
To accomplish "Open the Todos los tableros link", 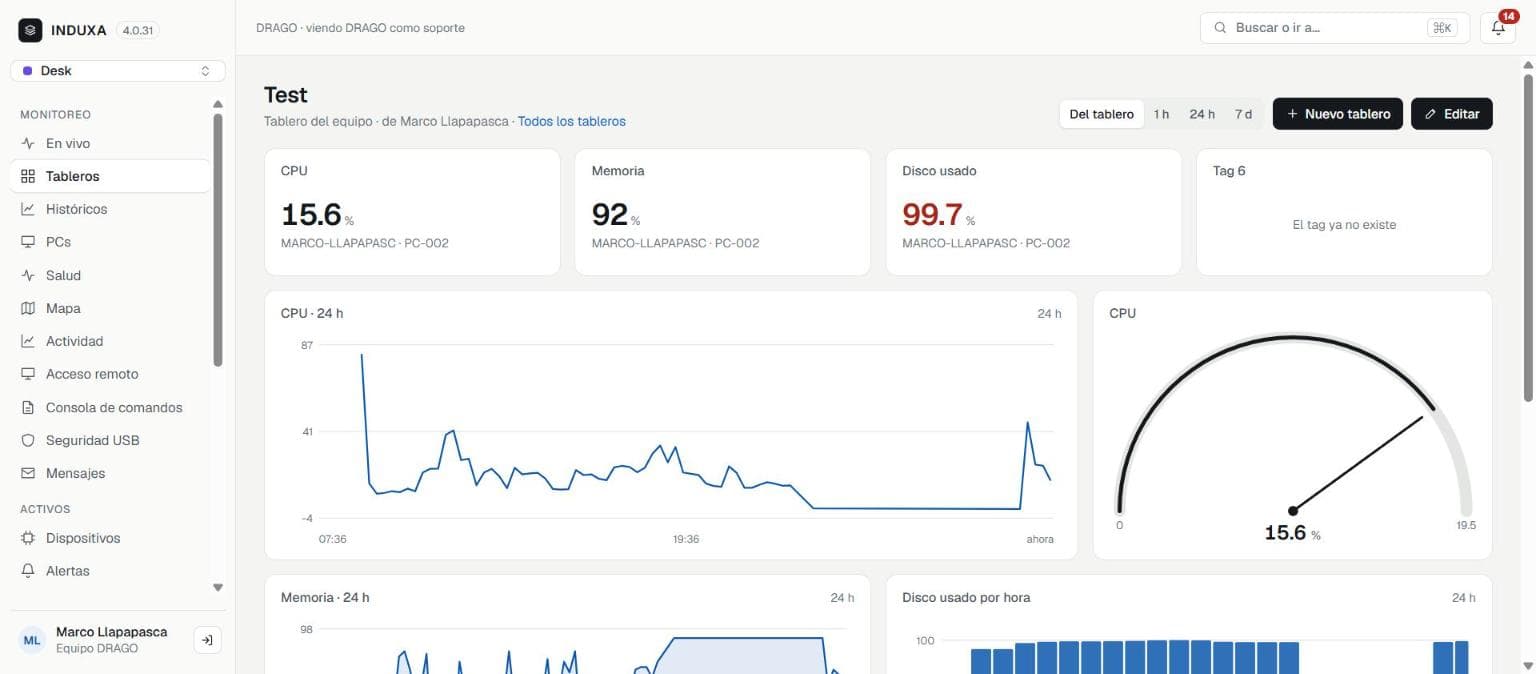I will (572, 121).
